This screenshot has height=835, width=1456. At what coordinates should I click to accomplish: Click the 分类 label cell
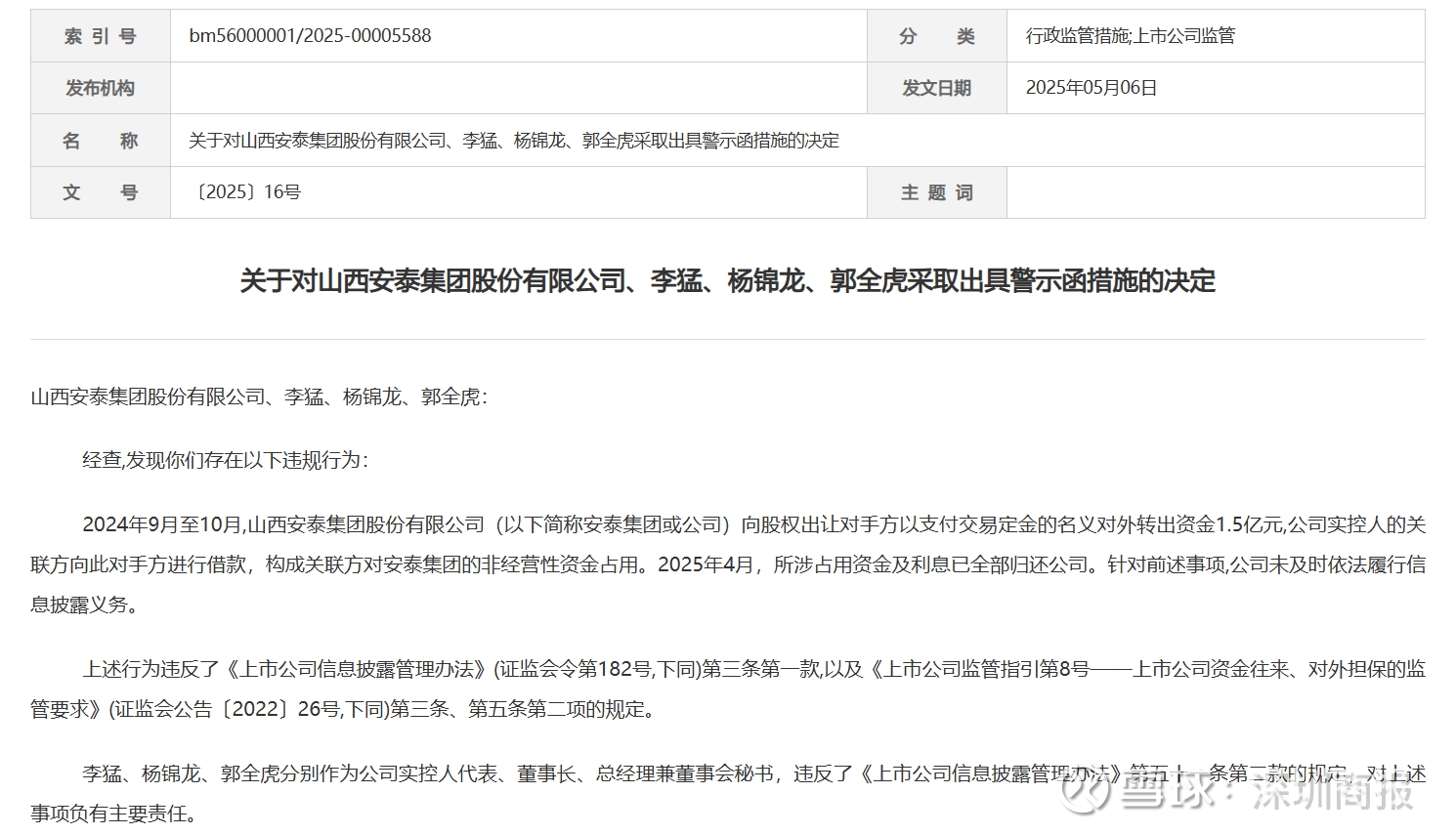937,36
